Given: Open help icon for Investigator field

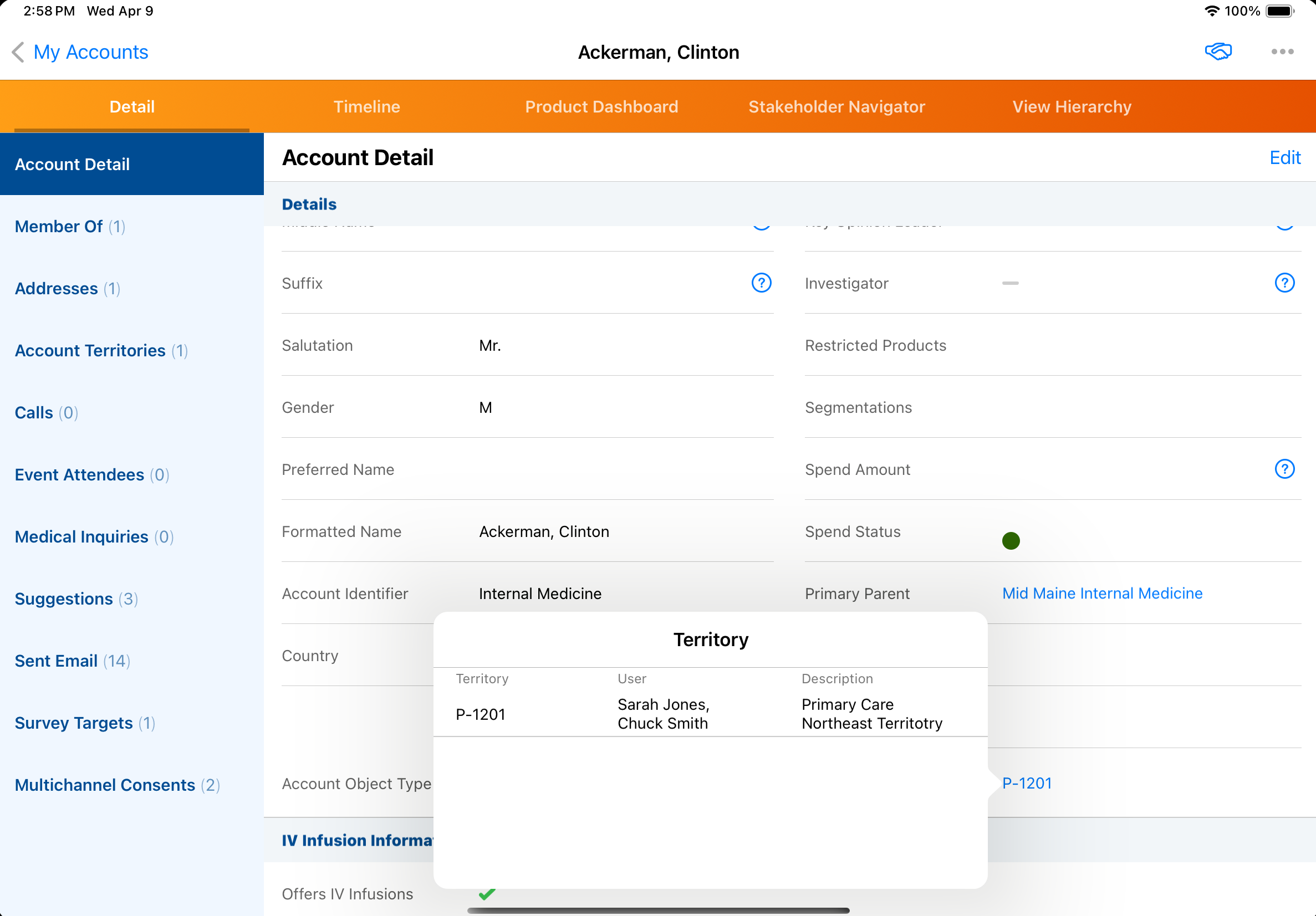Looking at the screenshot, I should 1284,283.
